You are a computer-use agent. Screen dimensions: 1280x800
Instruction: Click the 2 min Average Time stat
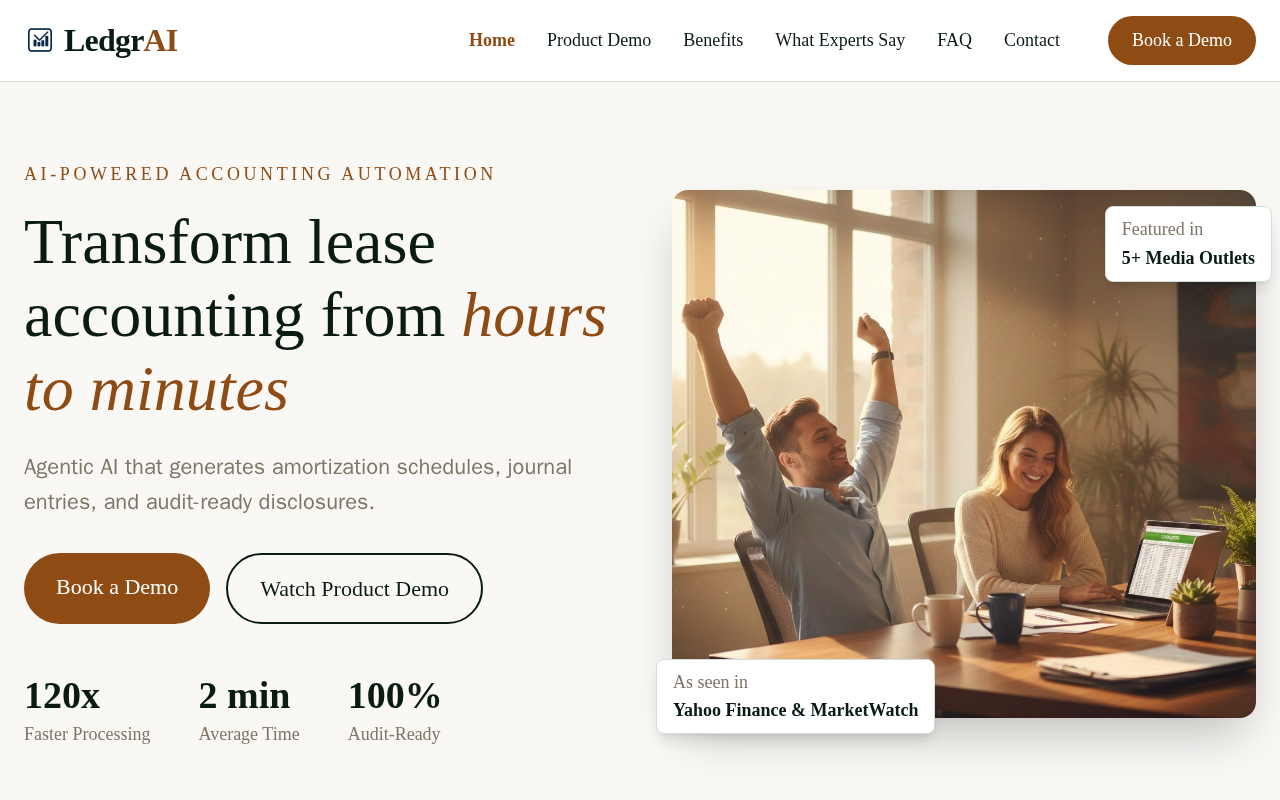pyautogui.click(x=249, y=710)
